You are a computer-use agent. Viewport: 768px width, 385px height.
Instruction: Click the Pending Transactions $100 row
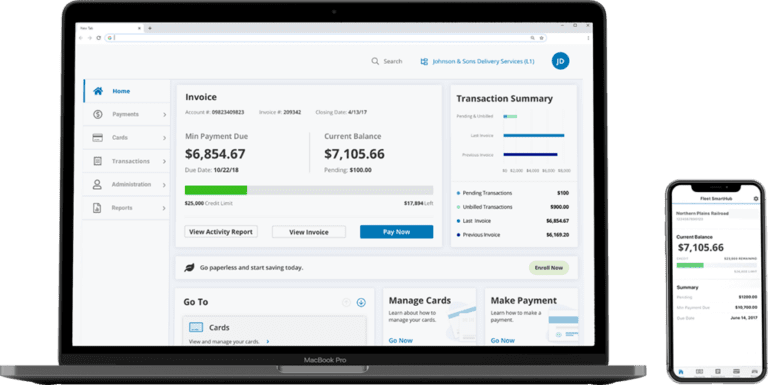tap(513, 193)
